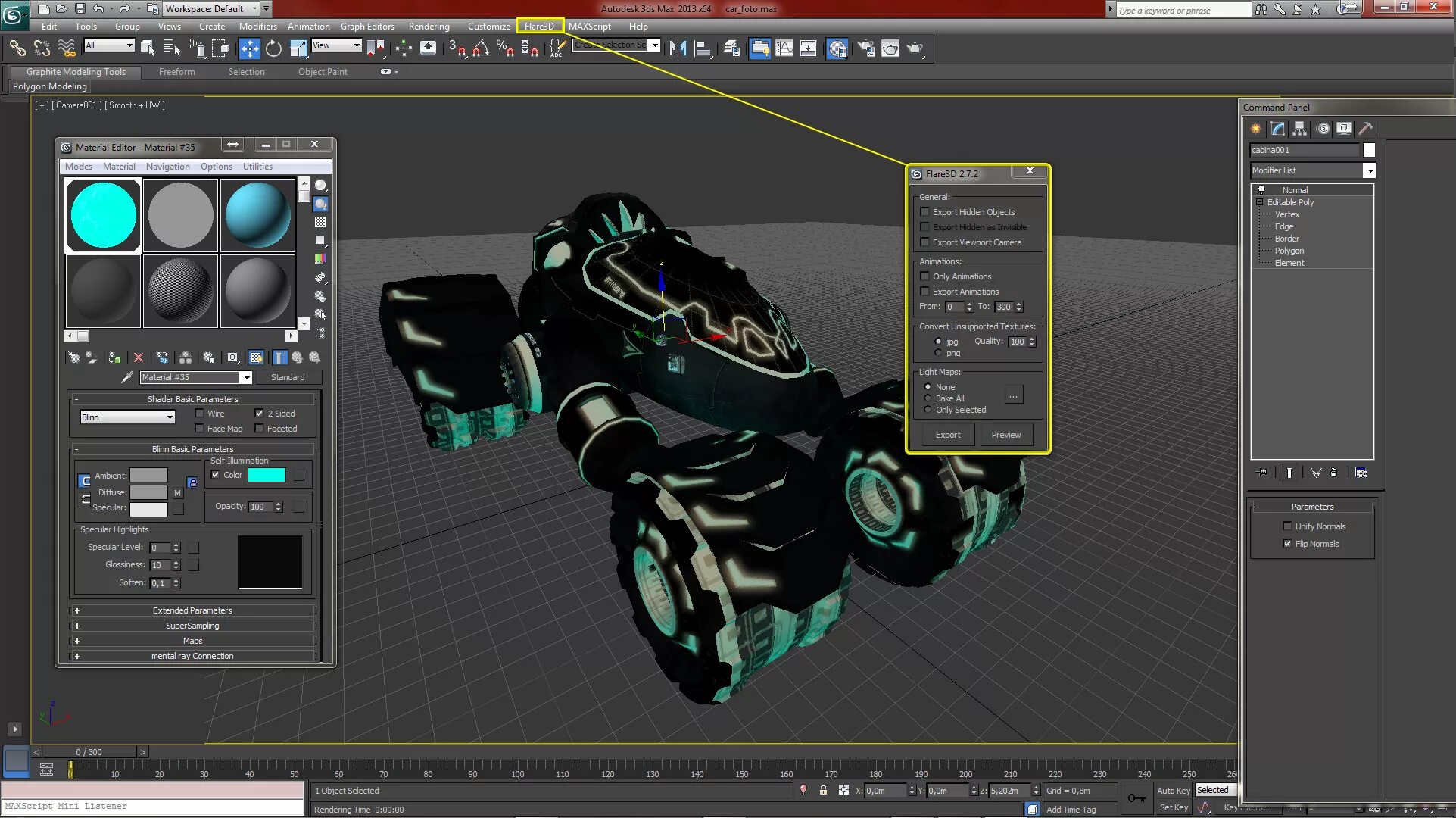Click the Export button in Flare3D
Viewport: 1456px width, 818px height.
pyautogui.click(x=947, y=435)
